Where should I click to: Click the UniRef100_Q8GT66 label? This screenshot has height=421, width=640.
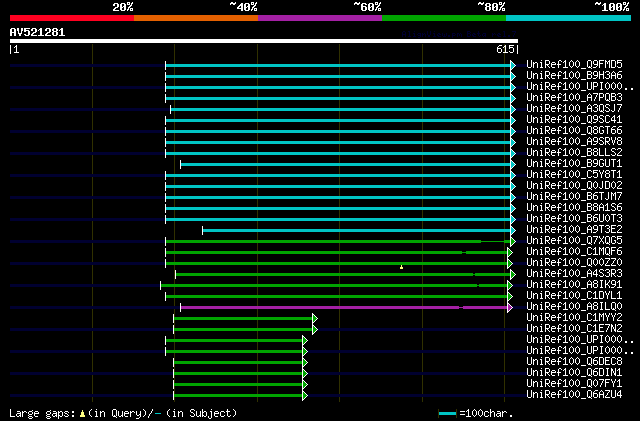click(x=574, y=131)
